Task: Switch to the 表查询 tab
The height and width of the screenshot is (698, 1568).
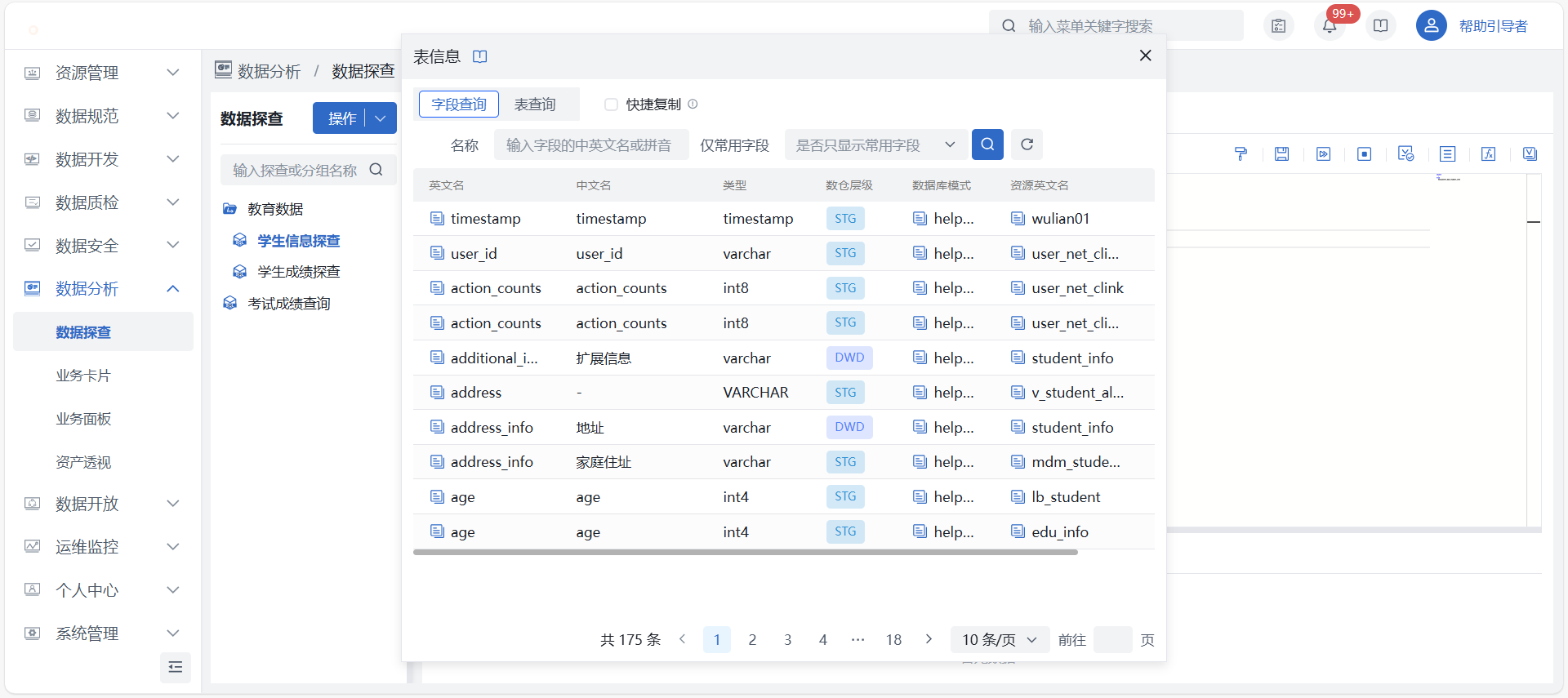Action: tap(535, 104)
